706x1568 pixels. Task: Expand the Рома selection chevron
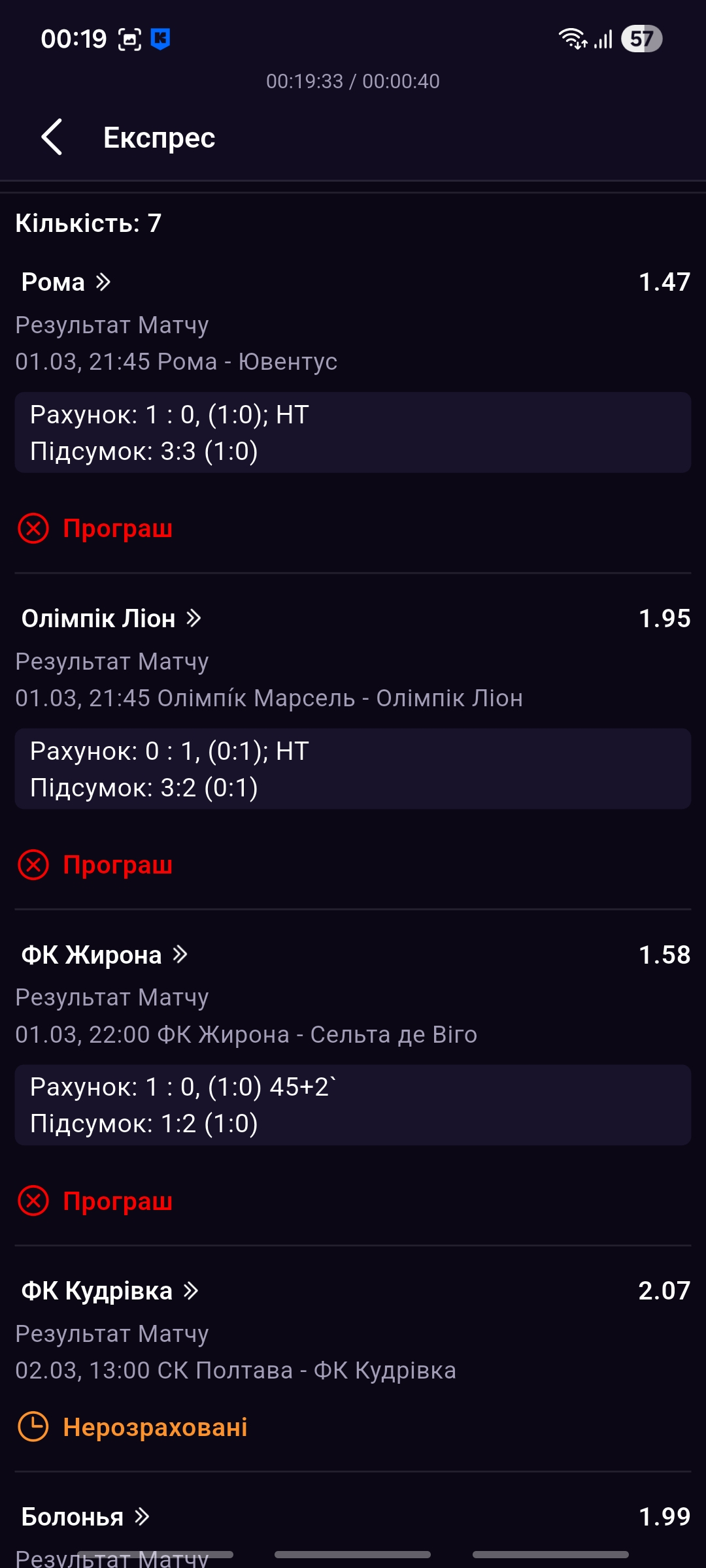[x=103, y=282]
